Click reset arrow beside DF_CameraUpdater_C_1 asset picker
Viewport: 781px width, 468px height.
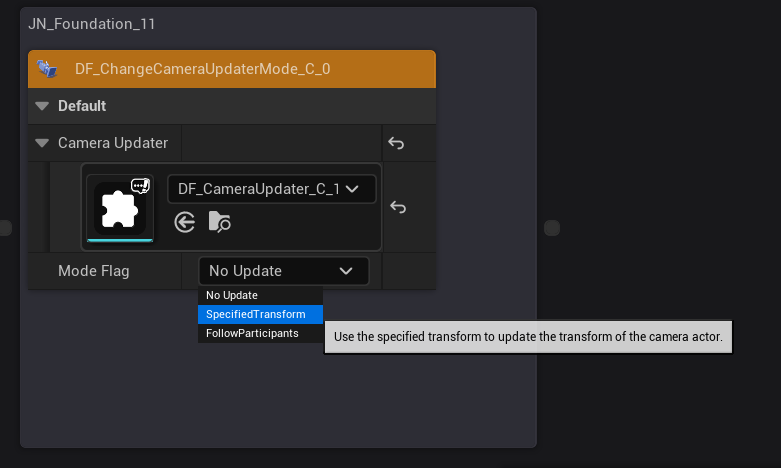tap(398, 207)
